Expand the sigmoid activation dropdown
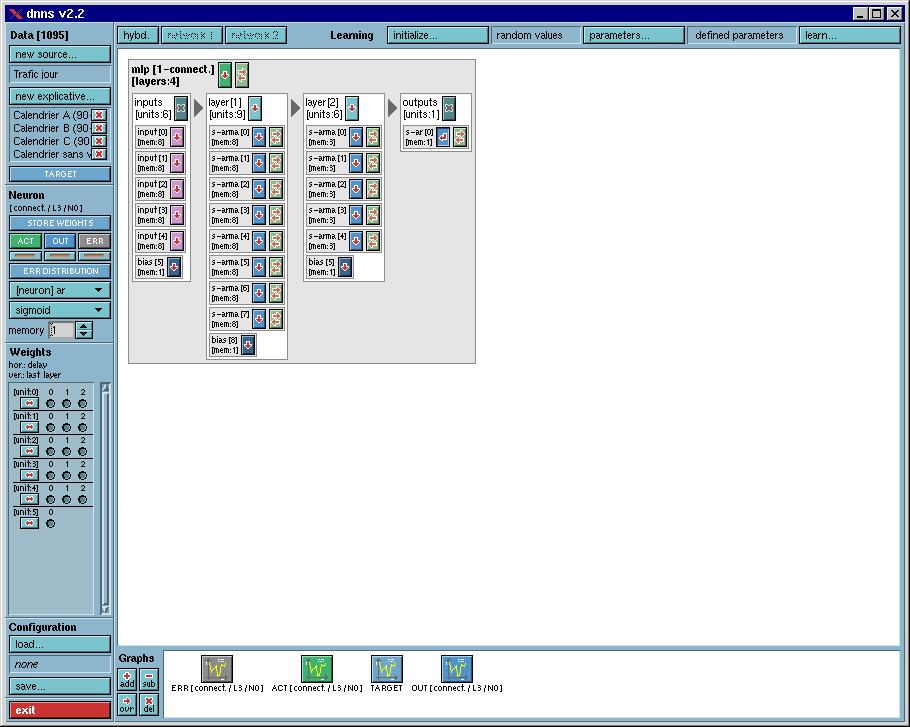 (x=60, y=310)
